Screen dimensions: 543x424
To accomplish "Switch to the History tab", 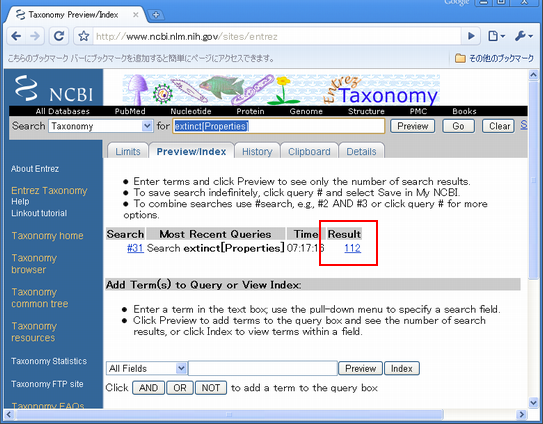I will 257,151.
